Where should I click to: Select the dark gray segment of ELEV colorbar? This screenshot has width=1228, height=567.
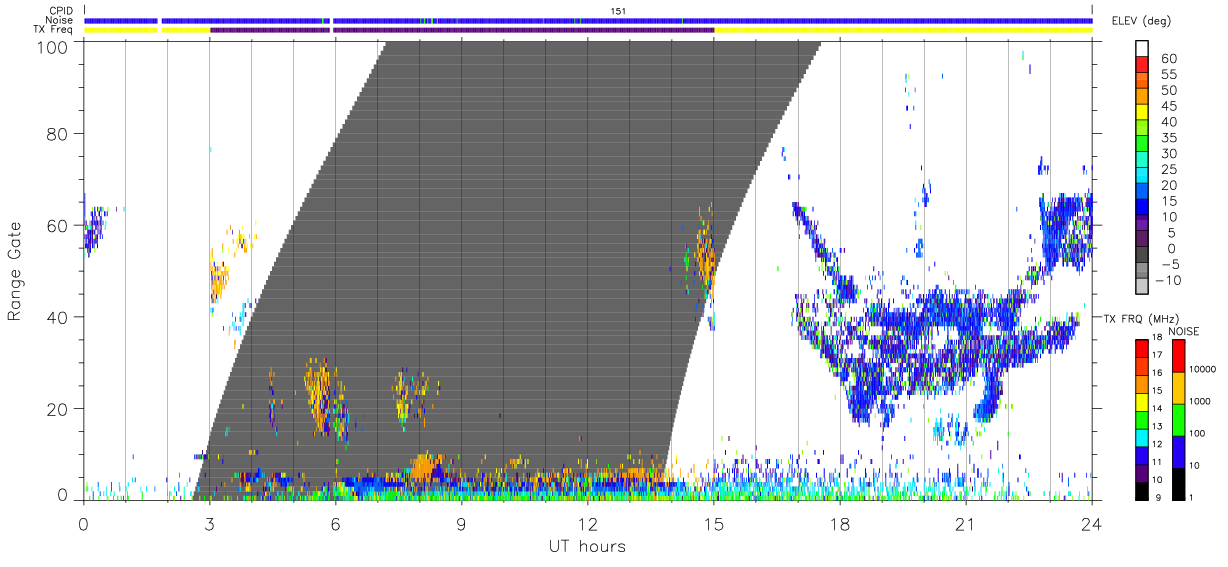click(1143, 256)
